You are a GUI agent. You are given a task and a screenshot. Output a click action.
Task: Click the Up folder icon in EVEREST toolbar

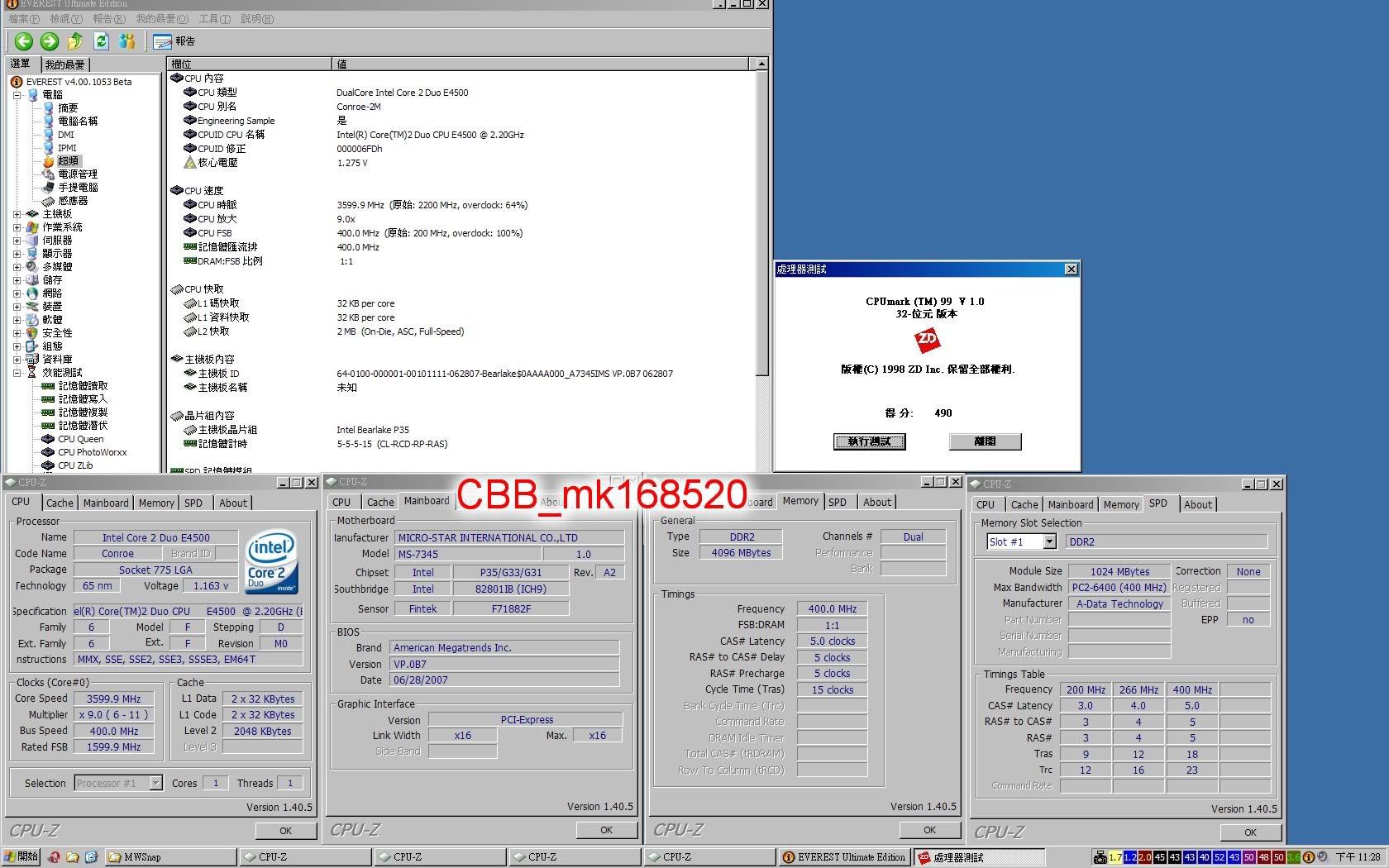click(x=75, y=41)
